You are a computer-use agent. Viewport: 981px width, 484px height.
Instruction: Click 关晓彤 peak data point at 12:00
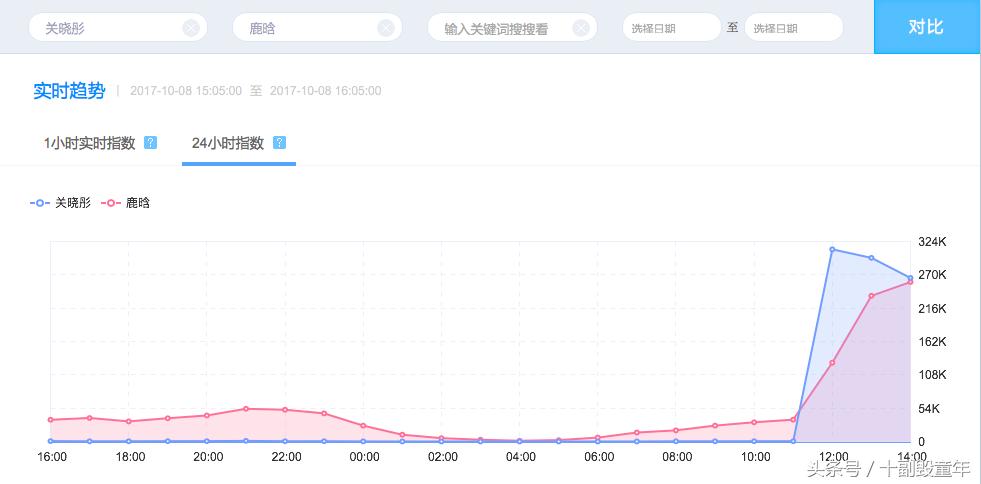tap(832, 249)
